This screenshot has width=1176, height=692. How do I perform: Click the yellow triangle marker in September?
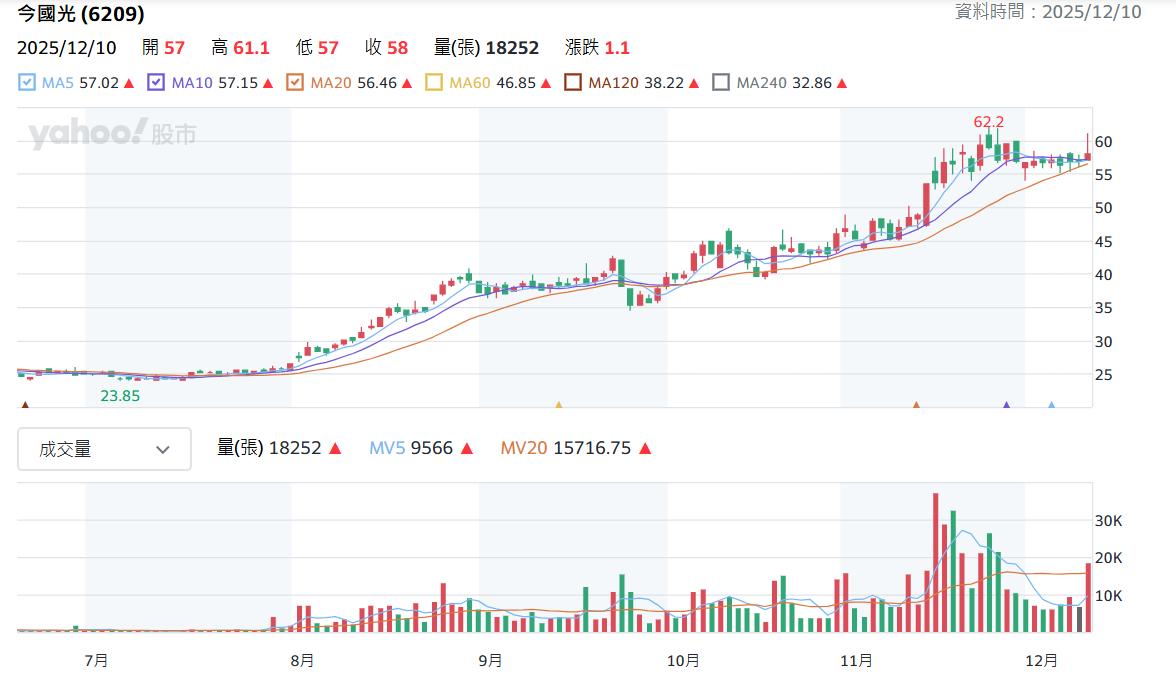[x=559, y=405]
